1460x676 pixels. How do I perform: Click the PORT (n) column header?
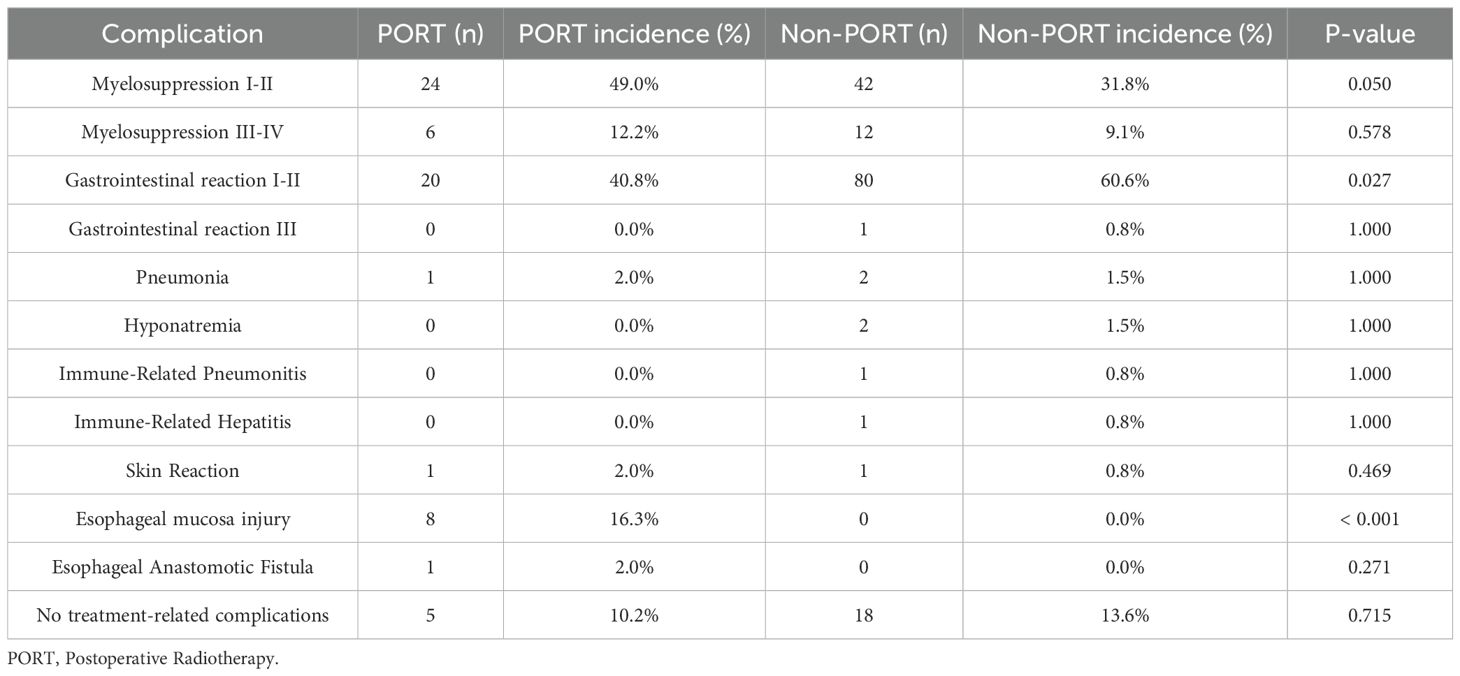click(x=430, y=34)
